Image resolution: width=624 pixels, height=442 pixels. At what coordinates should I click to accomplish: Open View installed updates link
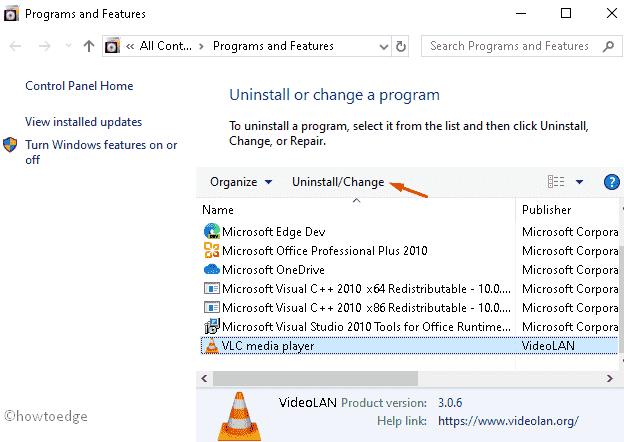[83, 122]
